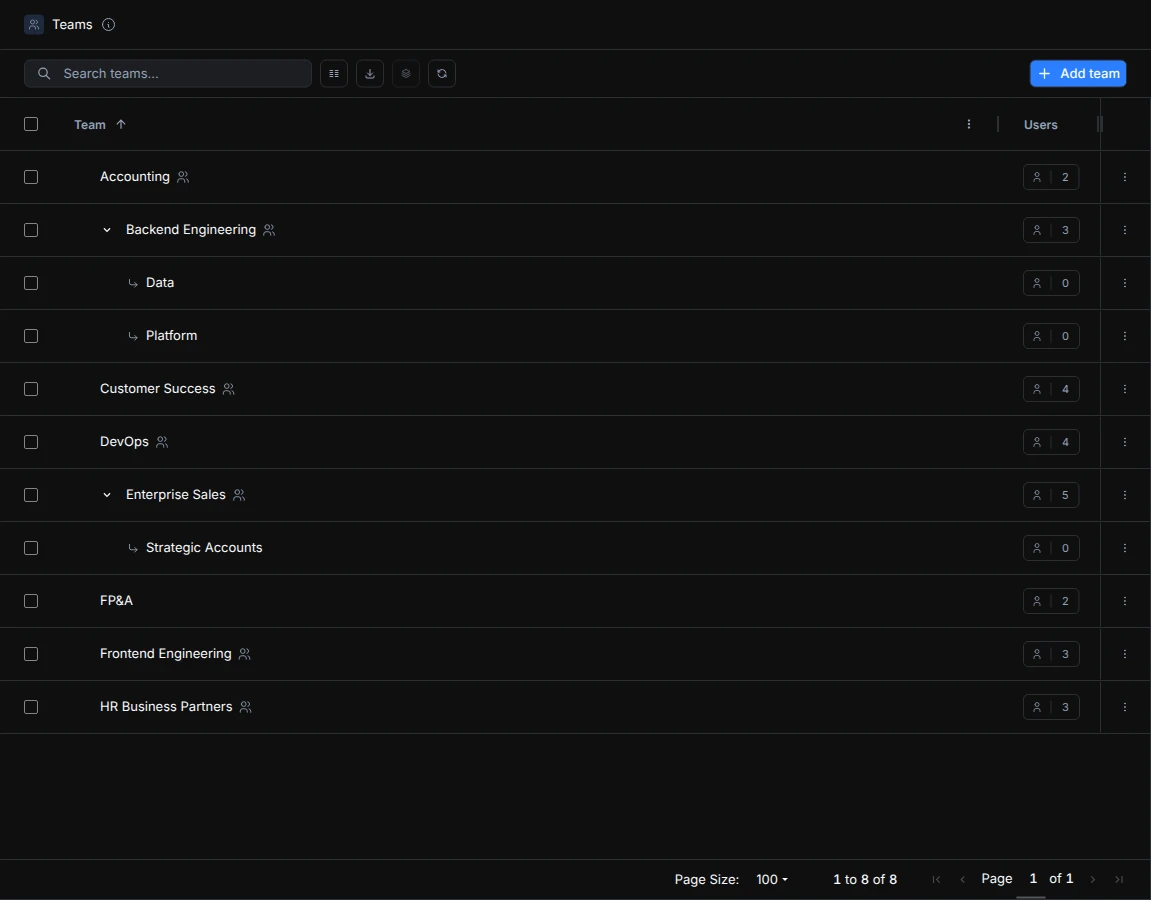The image size is (1151, 900).
Task: Open the Page Size 100 dropdown
Action: tap(771, 879)
